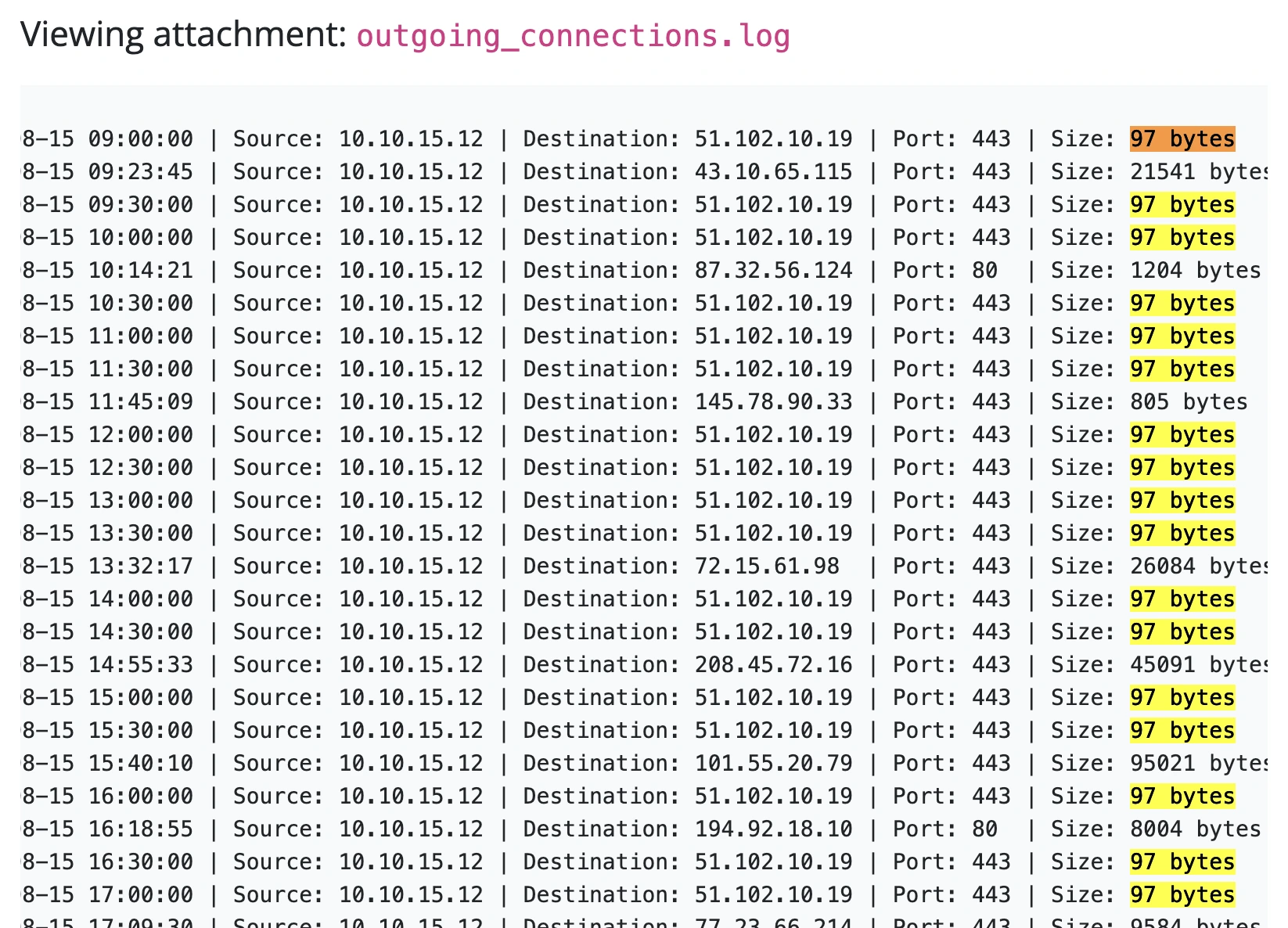Click the 95021 bytes size entry
The image size is (1288, 928).
pos(1199,764)
